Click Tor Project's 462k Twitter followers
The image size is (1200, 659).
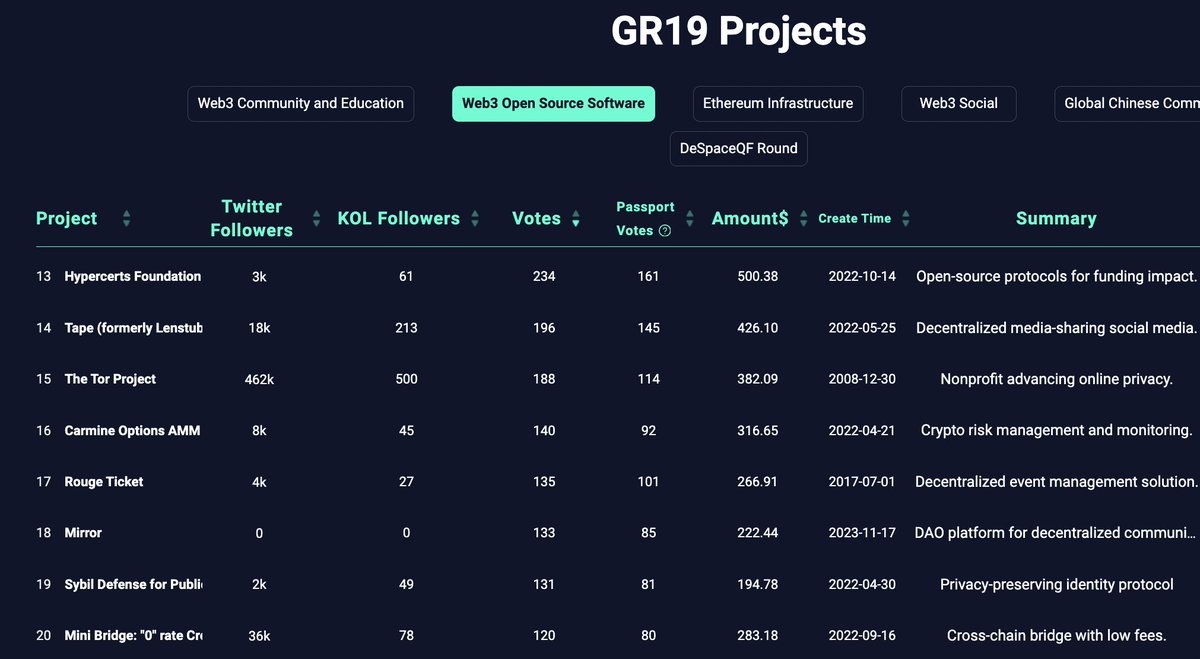click(x=259, y=379)
